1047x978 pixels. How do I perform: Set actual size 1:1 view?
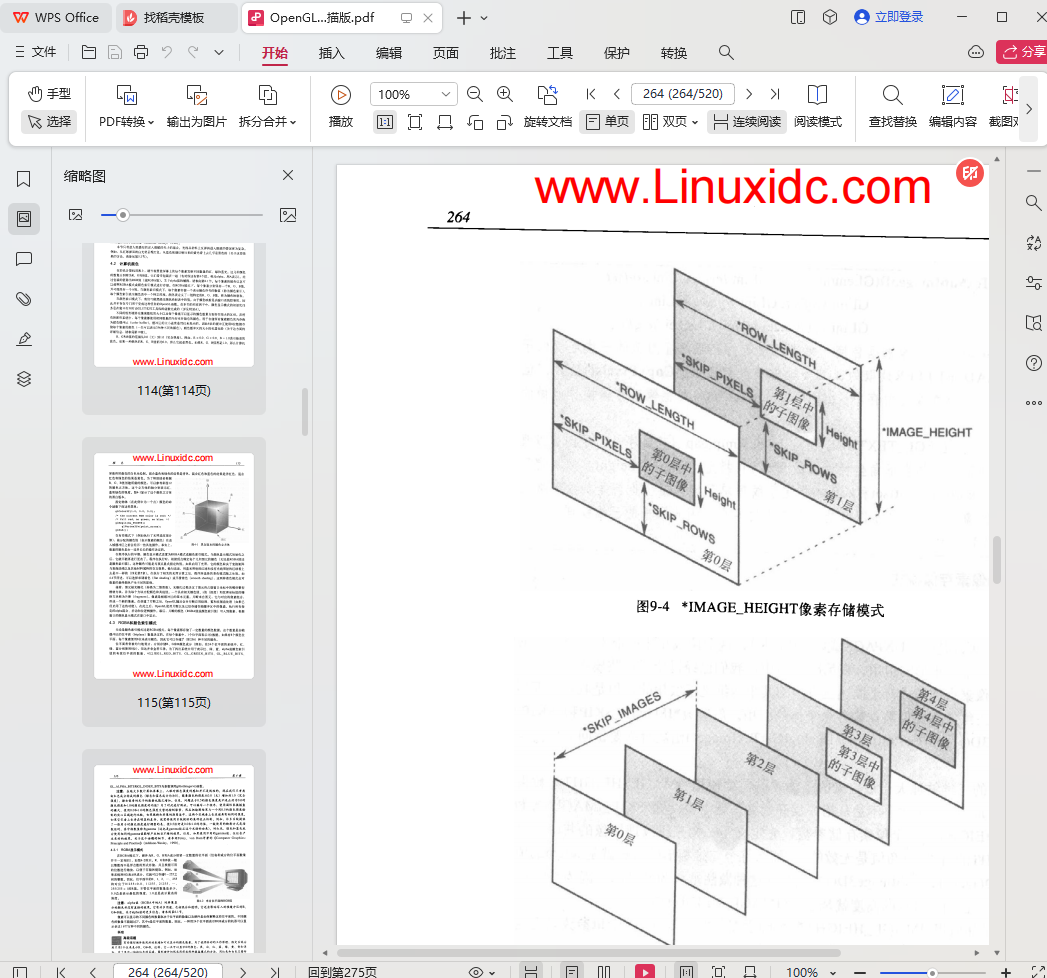385,122
